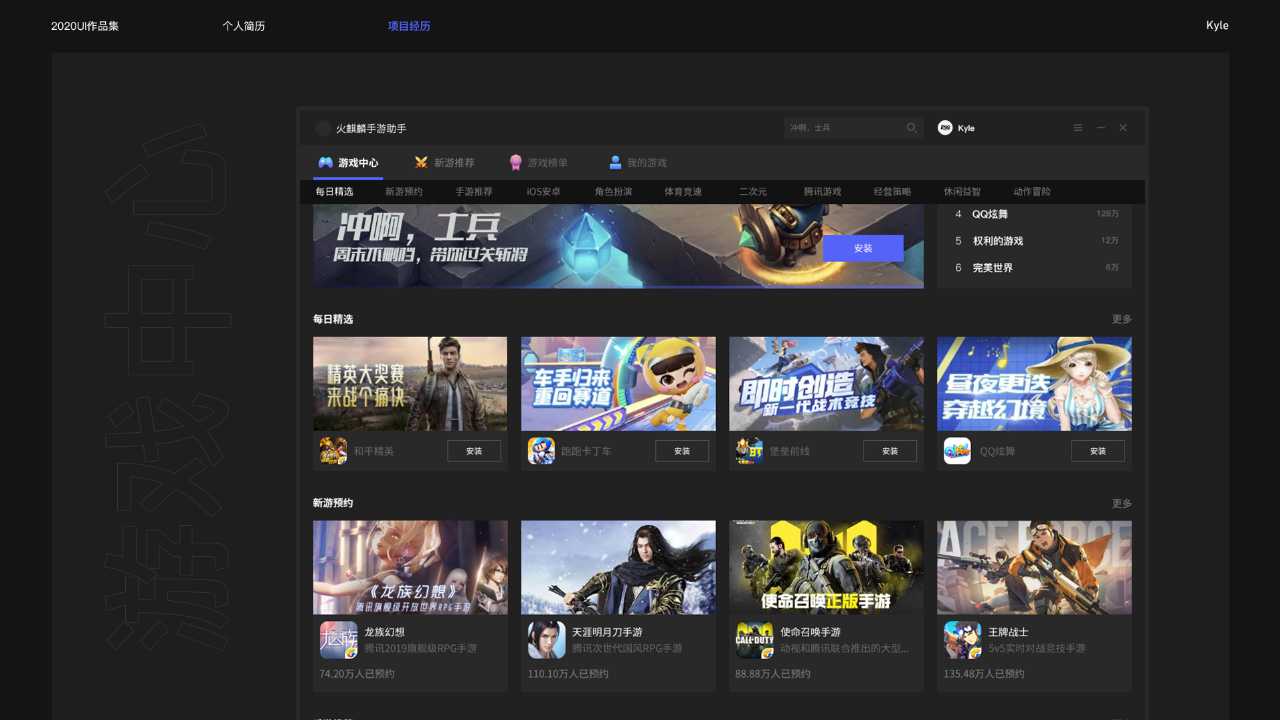Screen dimensions: 1280x720
Task: Click the 5v5实时对战竞技手游 description
Action: point(1037,649)
